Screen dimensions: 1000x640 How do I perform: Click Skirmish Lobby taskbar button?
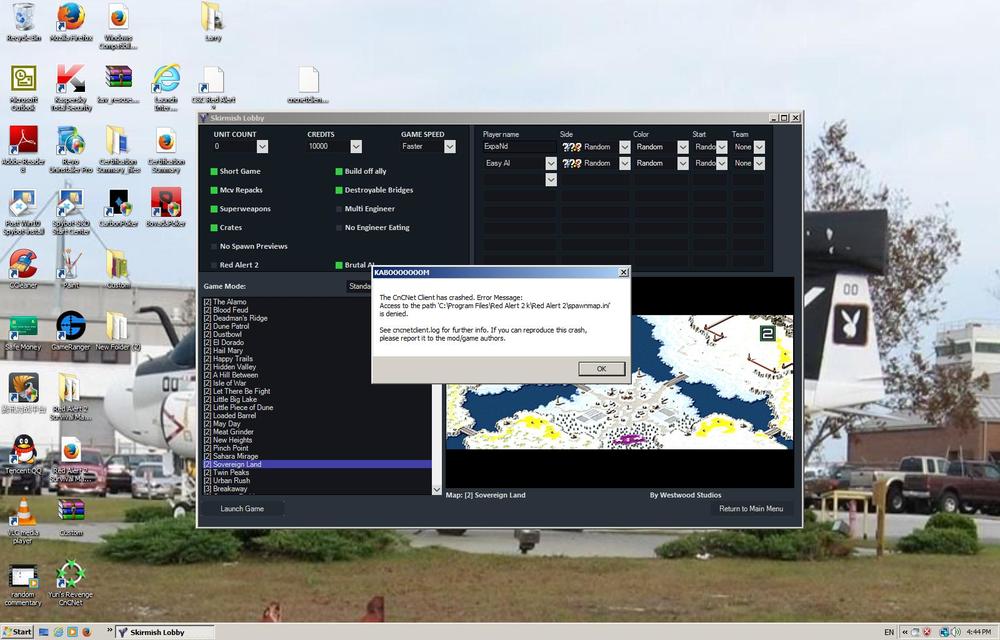(x=165, y=632)
